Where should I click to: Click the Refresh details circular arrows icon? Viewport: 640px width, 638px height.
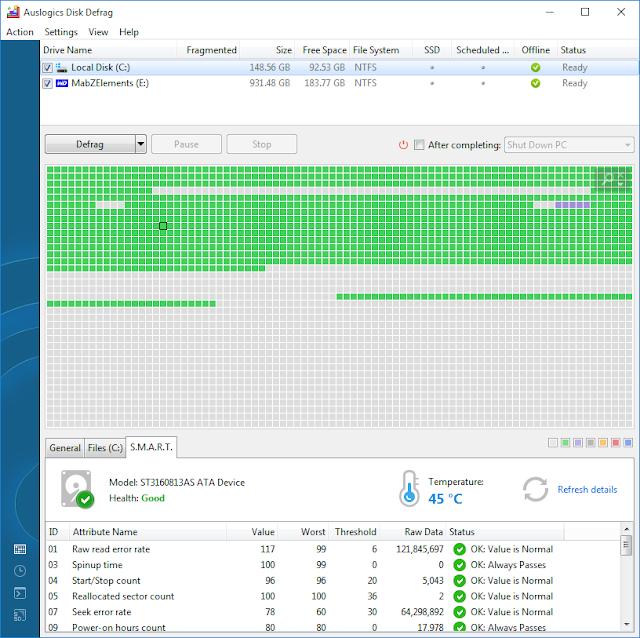click(535, 489)
